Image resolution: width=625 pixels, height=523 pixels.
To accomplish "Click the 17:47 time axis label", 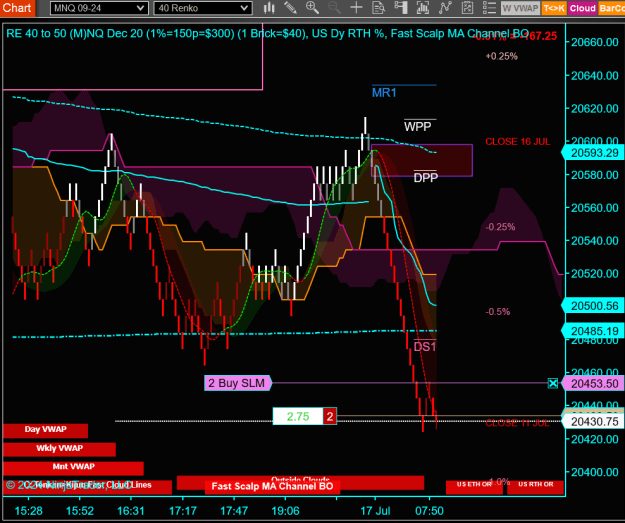I will point(234,511).
